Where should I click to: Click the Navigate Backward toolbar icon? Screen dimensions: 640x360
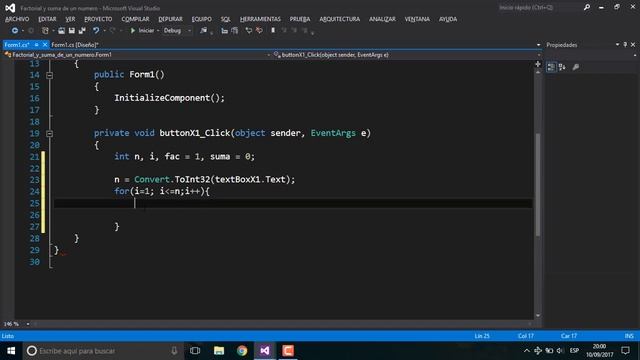(15, 31)
